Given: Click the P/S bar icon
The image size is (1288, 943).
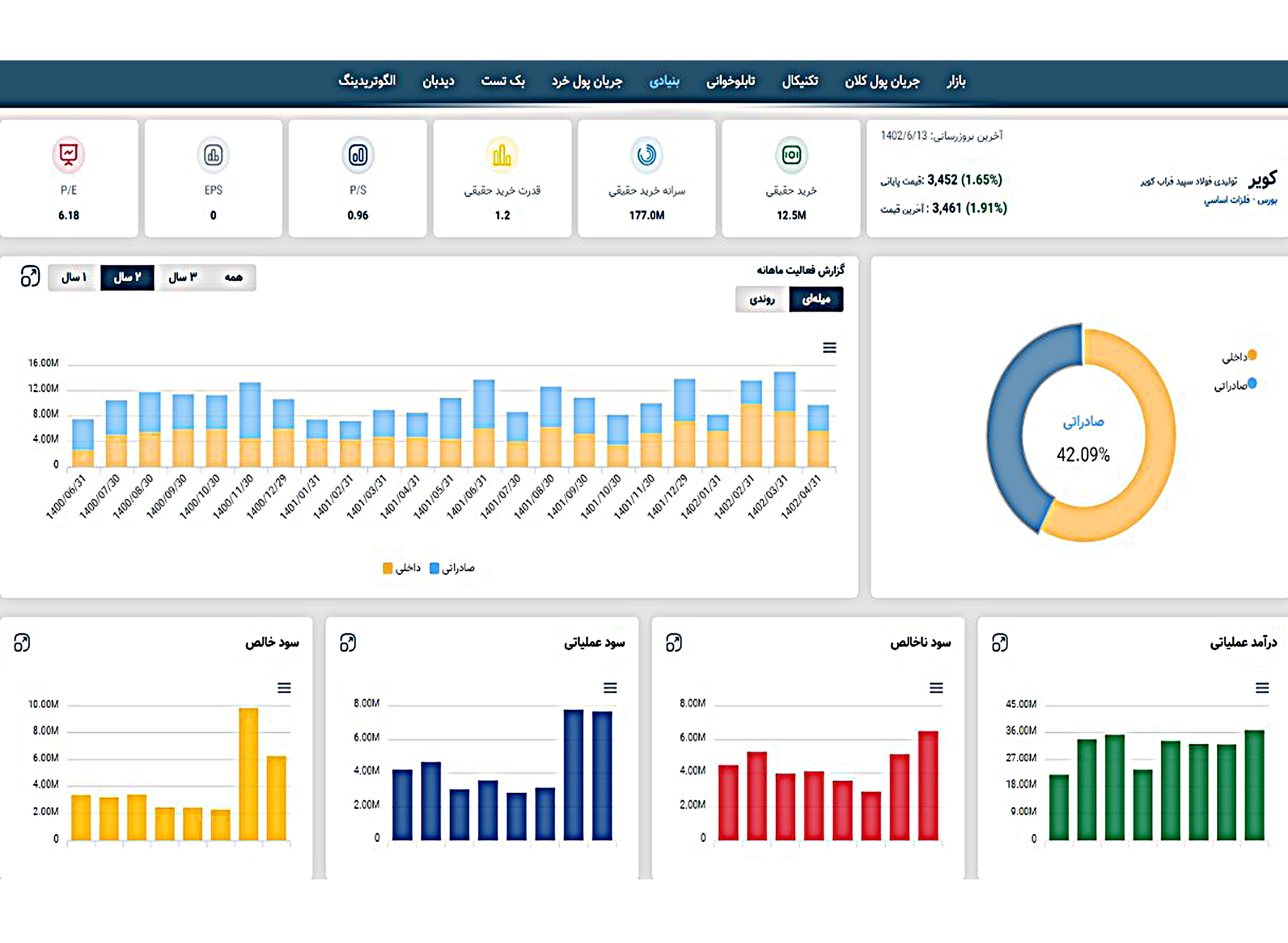Looking at the screenshot, I should tap(358, 155).
